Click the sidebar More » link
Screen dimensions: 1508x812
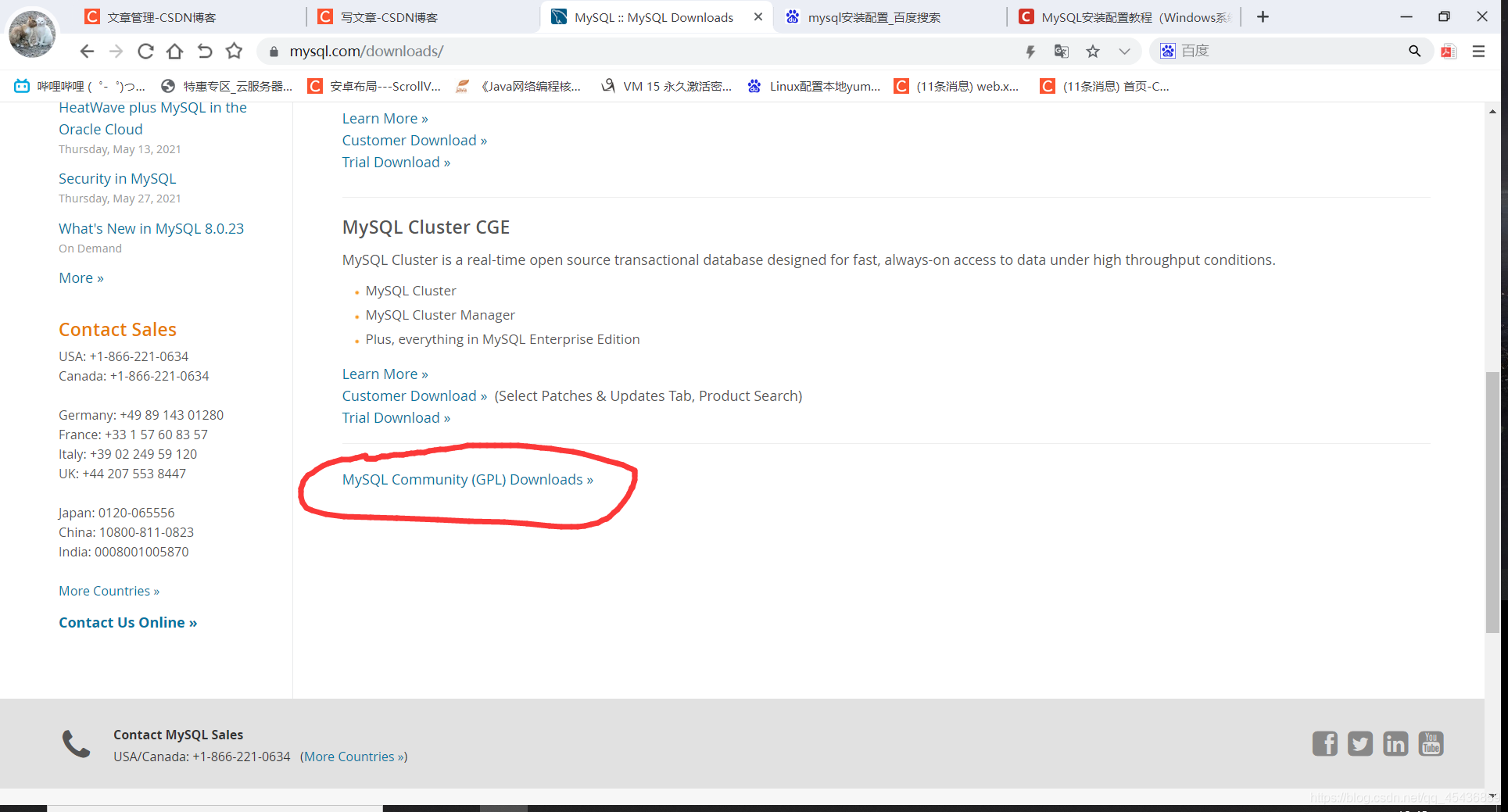click(x=81, y=278)
